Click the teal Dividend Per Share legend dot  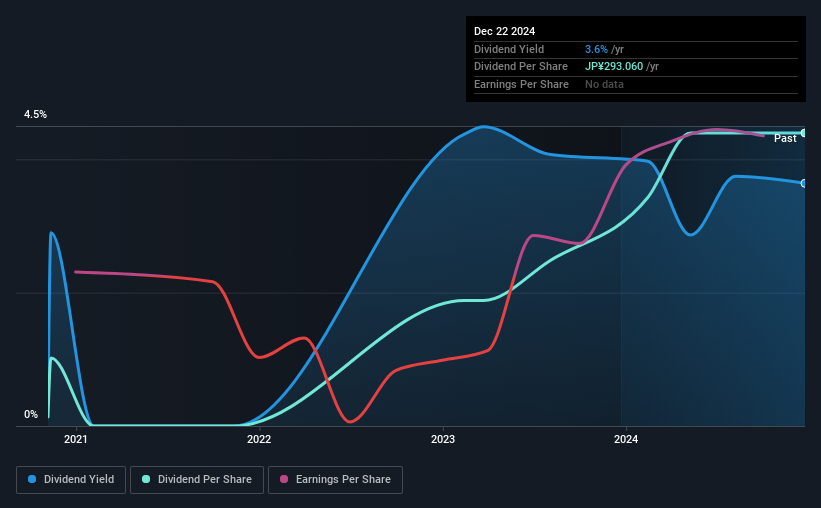pos(146,479)
